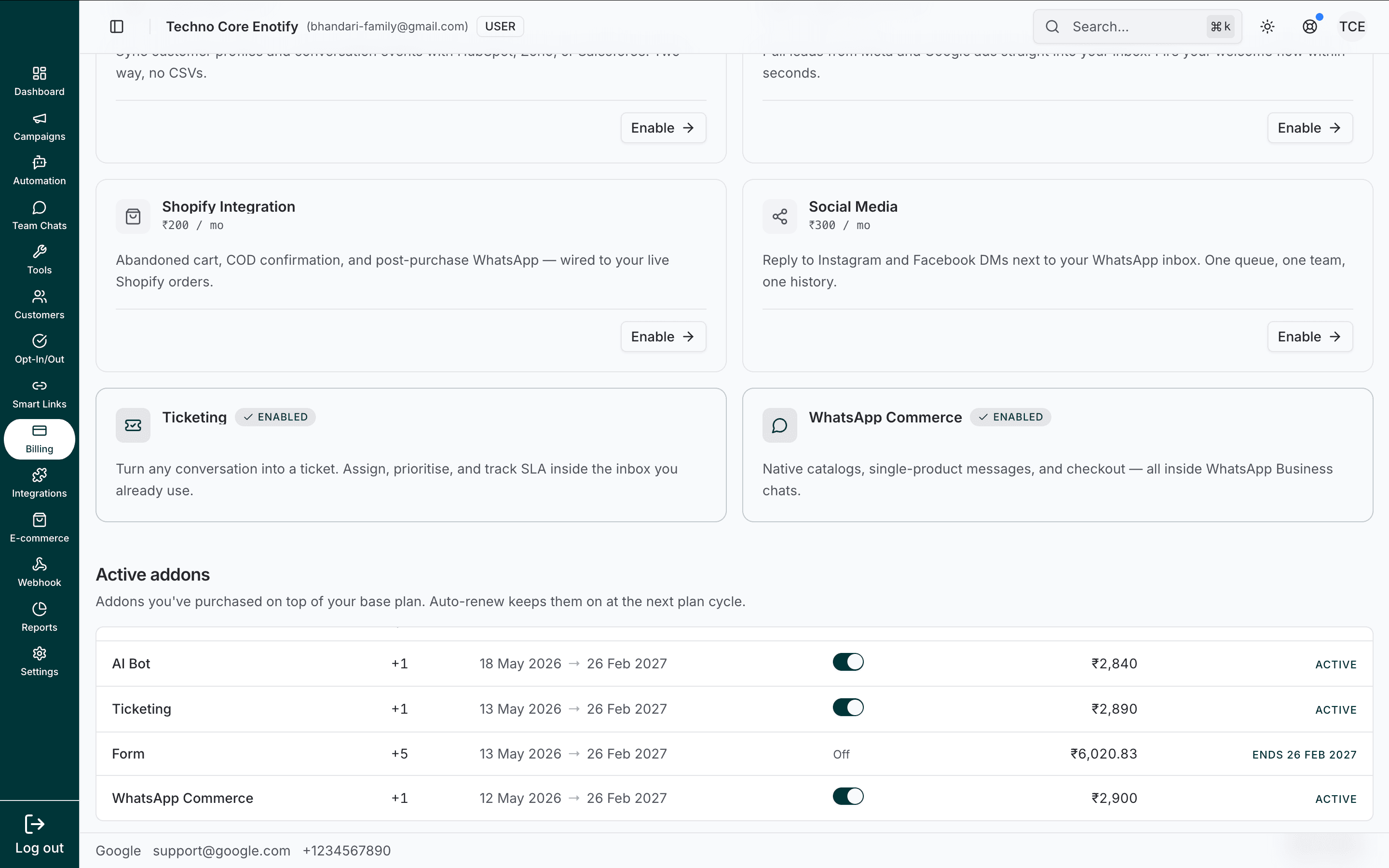Open the Dashboard sidebar item

[39, 81]
